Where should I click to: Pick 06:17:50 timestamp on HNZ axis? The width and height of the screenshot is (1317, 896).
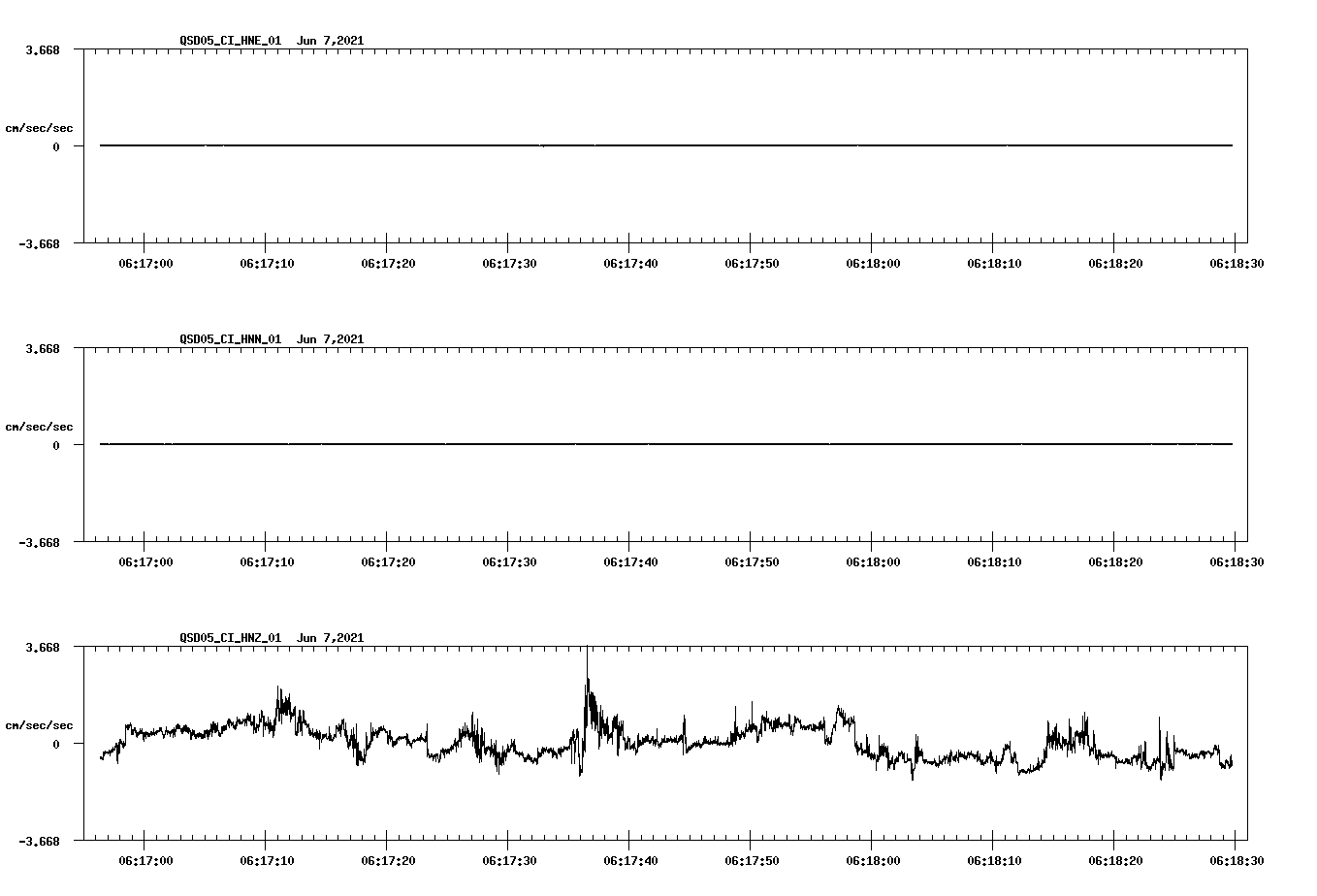point(752,860)
